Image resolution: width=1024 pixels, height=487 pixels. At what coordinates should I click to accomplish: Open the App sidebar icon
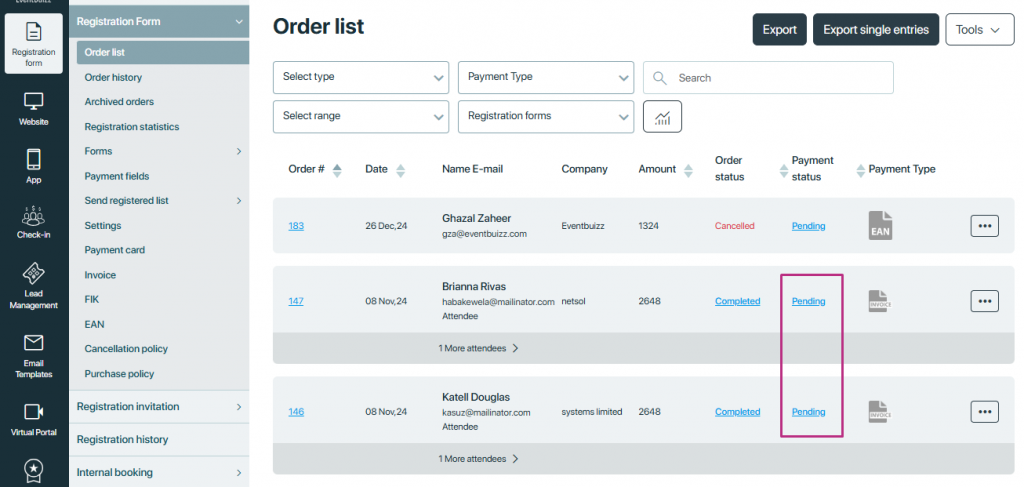(x=33, y=166)
